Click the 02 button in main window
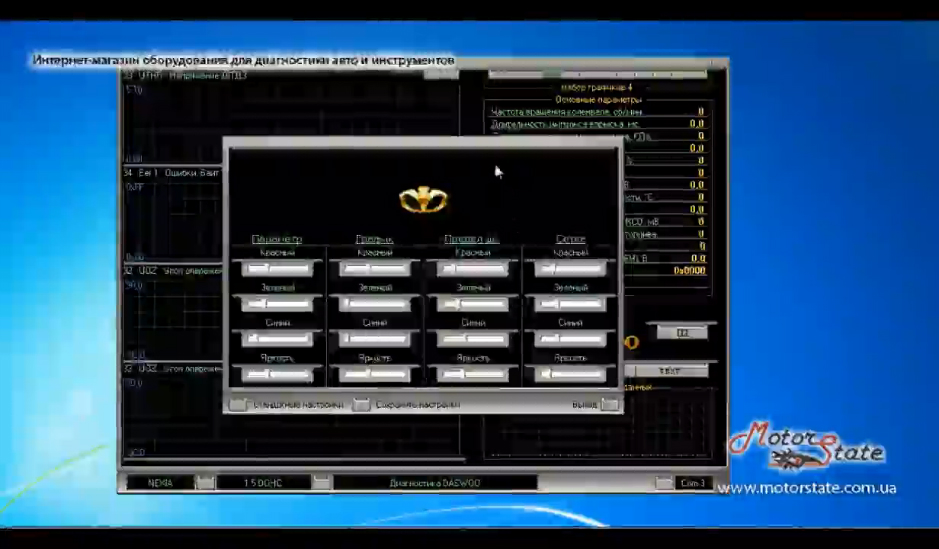Image resolution: width=939 pixels, height=549 pixels. (682, 333)
